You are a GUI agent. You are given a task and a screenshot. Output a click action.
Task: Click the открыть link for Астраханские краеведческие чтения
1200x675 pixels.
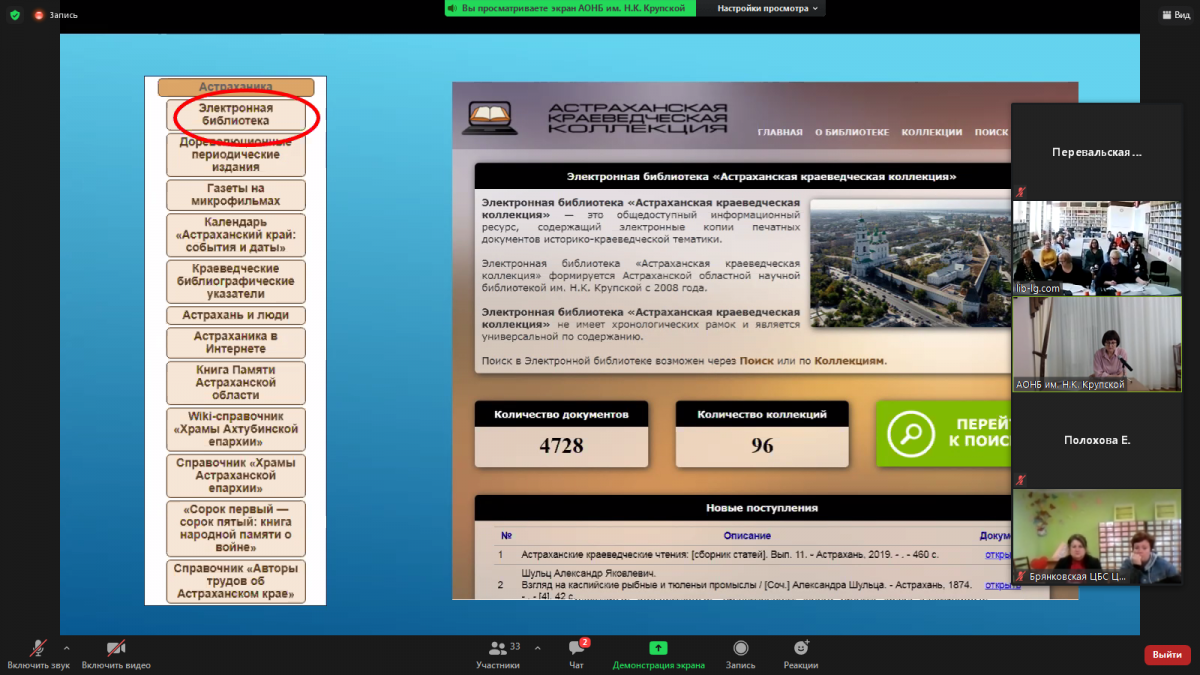coord(998,554)
